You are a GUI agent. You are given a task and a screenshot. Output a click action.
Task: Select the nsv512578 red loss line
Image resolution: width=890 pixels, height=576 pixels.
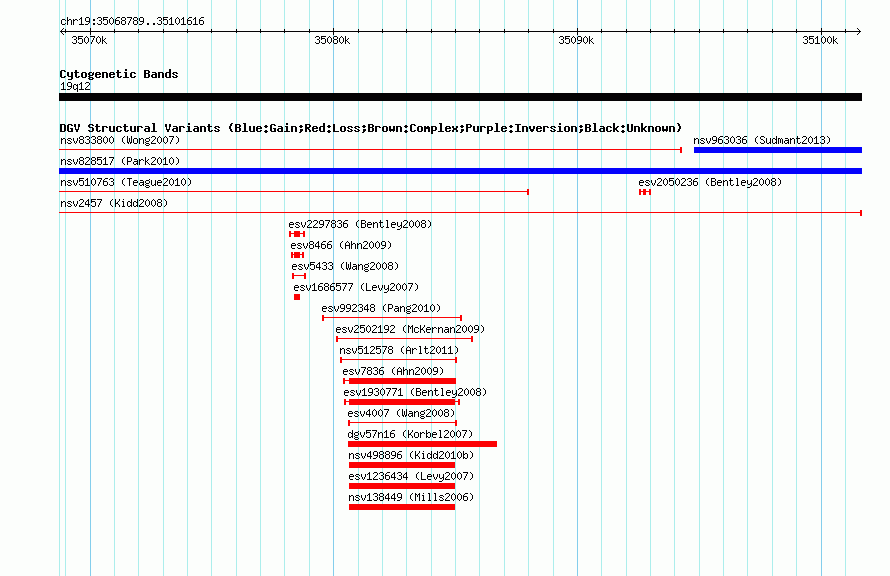coord(398,360)
